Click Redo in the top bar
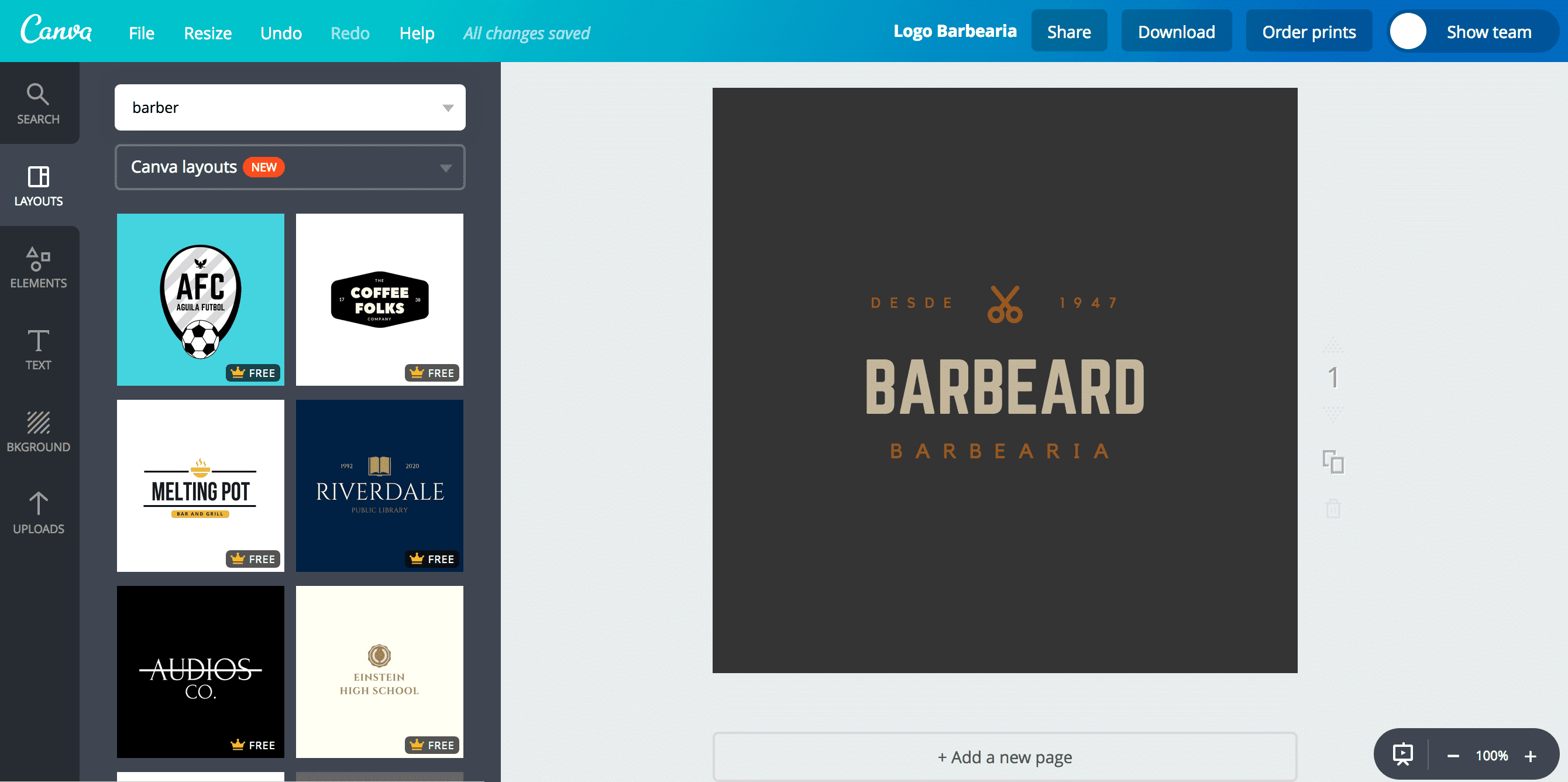 pyautogui.click(x=350, y=33)
